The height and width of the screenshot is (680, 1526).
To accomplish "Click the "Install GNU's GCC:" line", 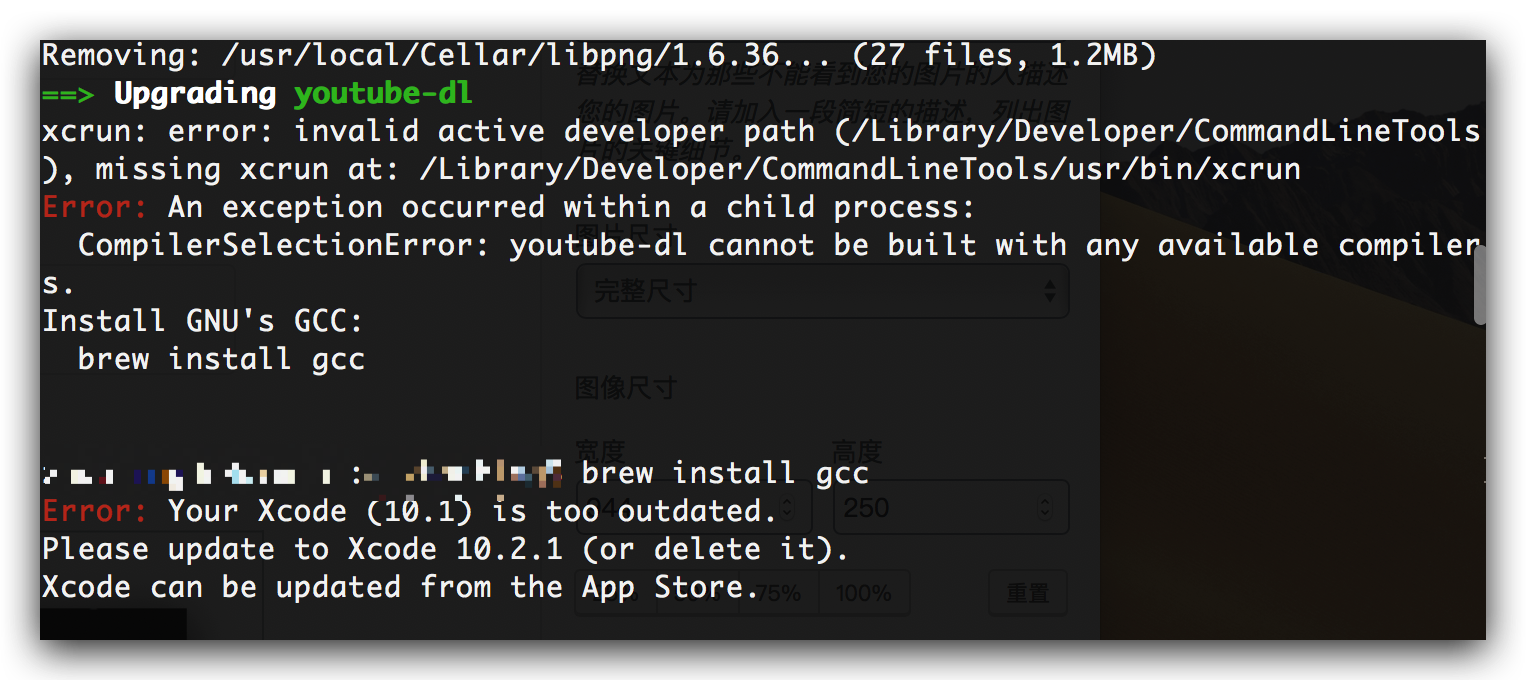I will tap(203, 321).
